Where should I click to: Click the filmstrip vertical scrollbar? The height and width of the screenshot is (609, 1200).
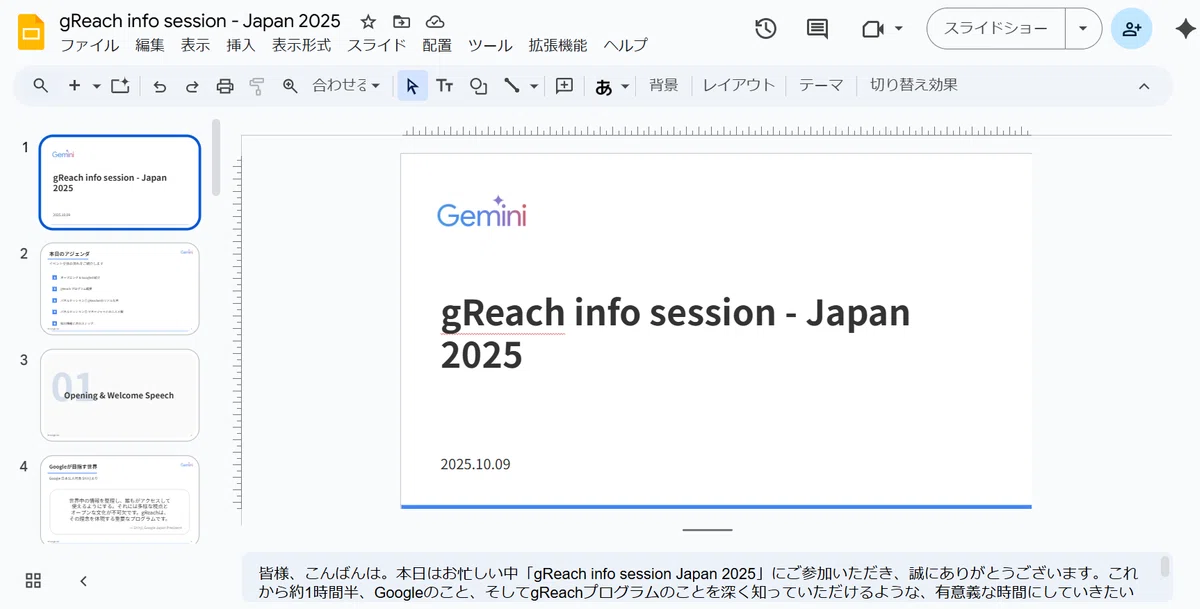coord(216,158)
